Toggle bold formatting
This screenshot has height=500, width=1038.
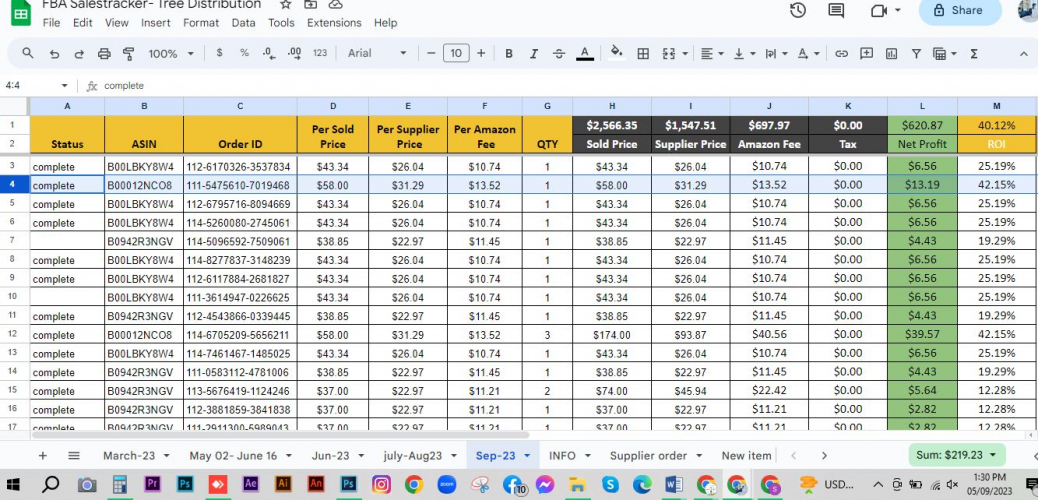click(508, 54)
